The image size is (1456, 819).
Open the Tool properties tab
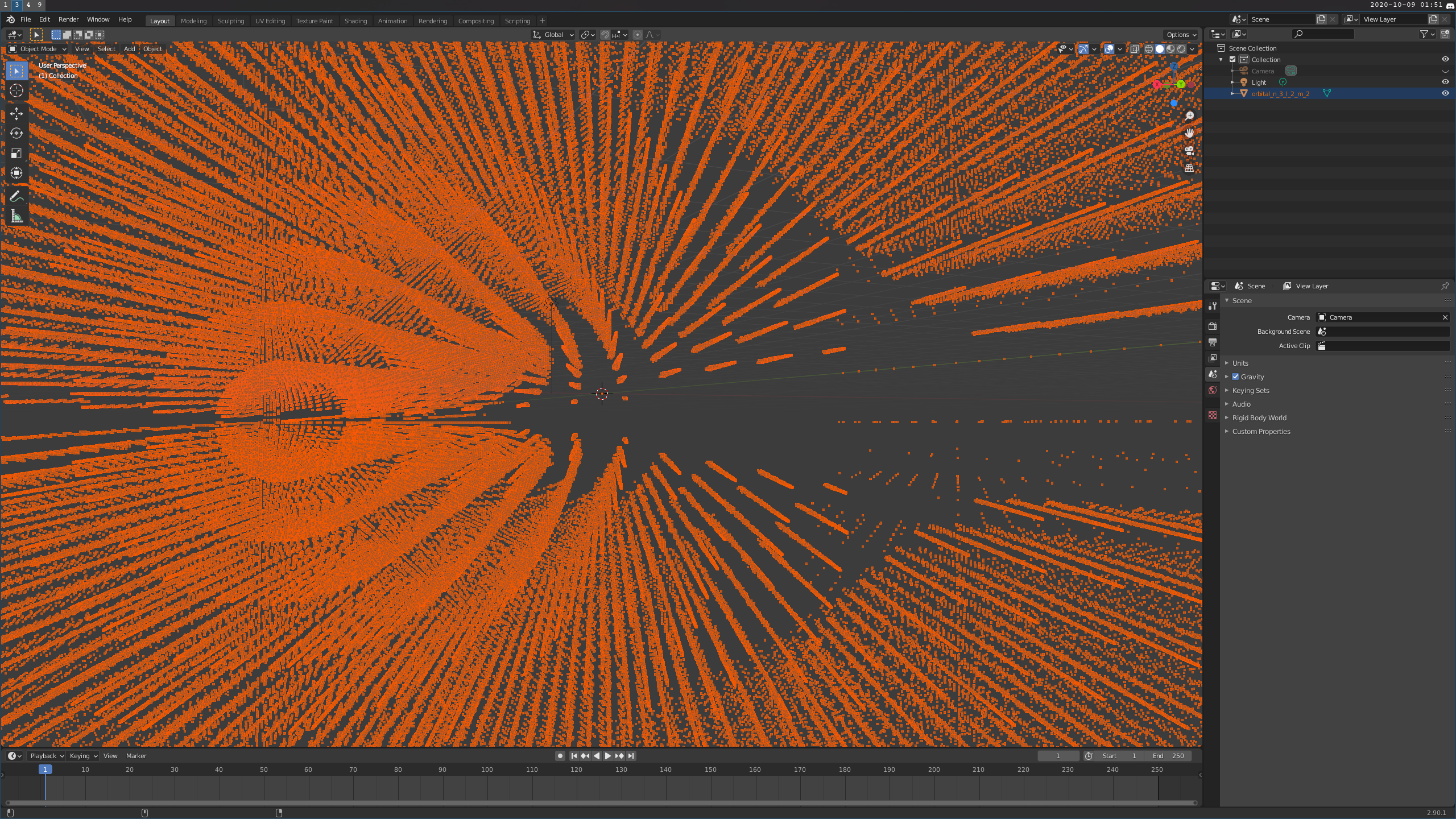tap(1213, 306)
